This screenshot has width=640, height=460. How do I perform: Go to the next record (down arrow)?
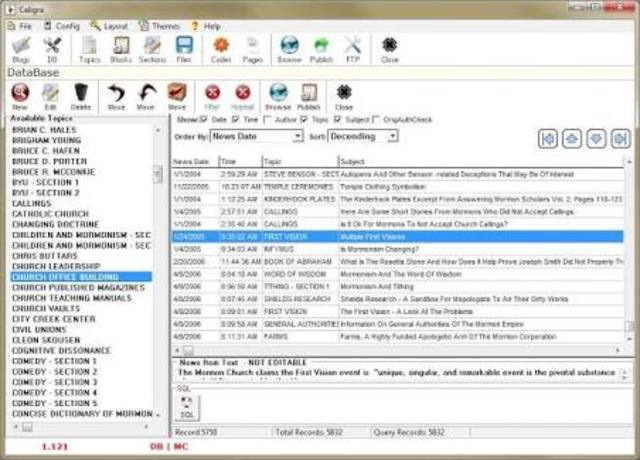pyautogui.click(x=596, y=139)
